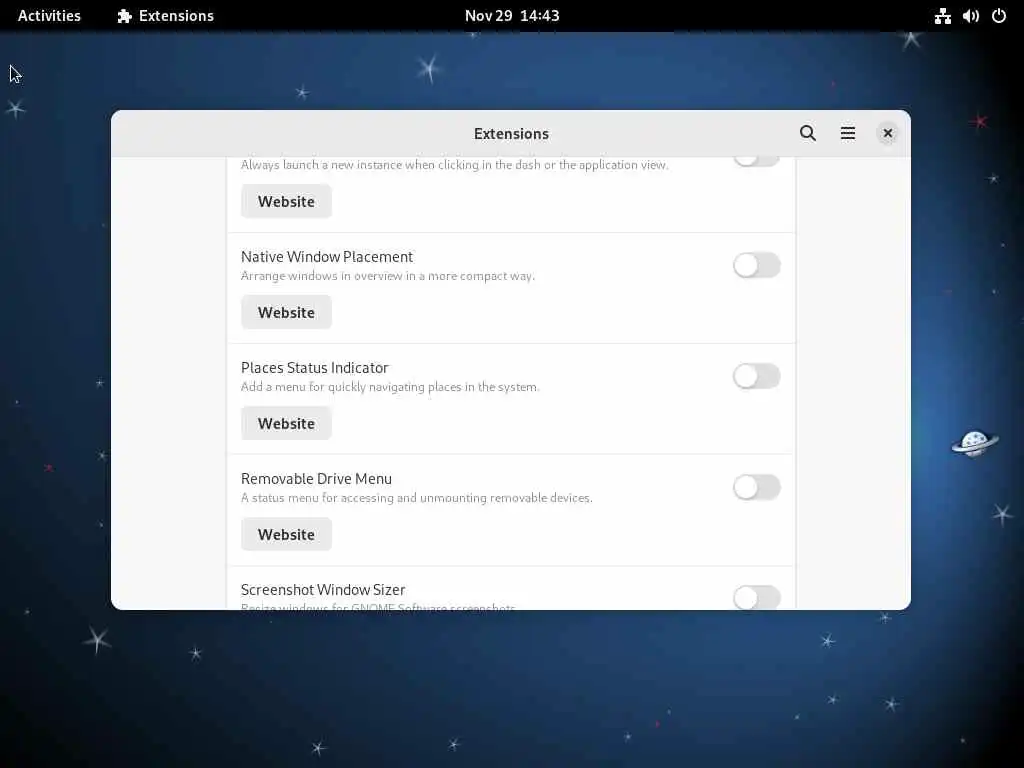Select the Removable Drive Menu title
The height and width of the screenshot is (768, 1024).
tap(316, 479)
